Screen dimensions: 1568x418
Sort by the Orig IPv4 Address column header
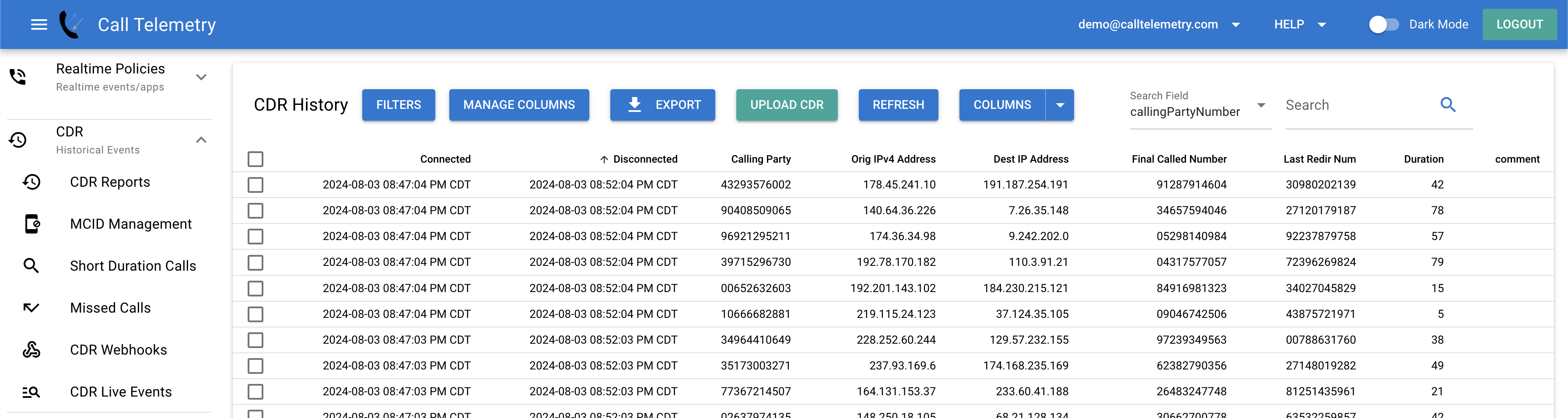tap(893, 160)
